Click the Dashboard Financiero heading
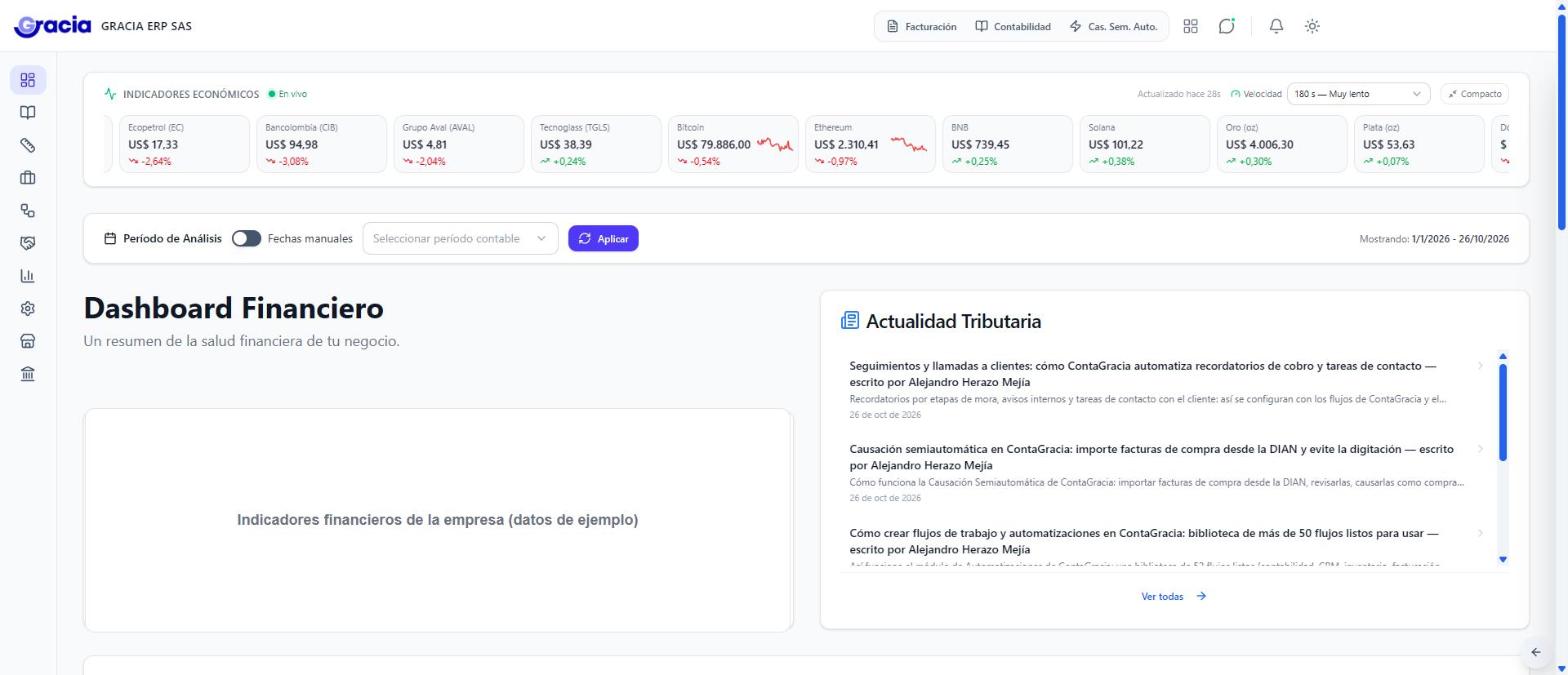 (x=233, y=308)
